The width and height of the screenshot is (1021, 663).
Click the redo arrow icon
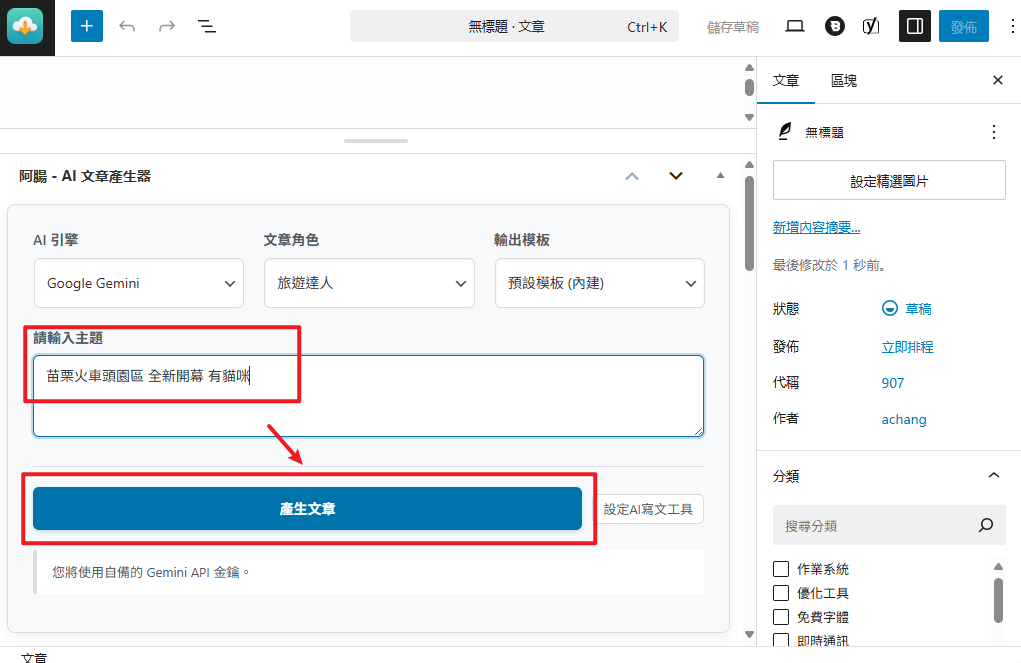[167, 26]
